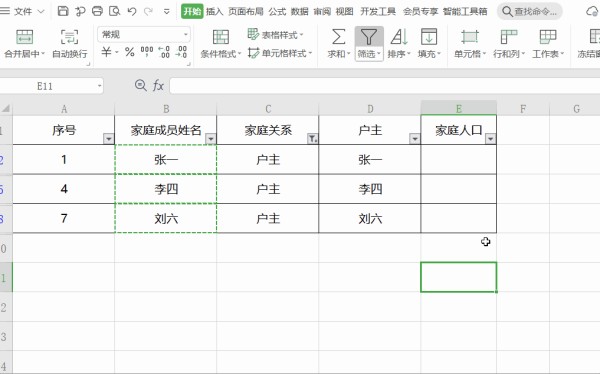Open the 户主 header filter dropdown

pos(415,139)
